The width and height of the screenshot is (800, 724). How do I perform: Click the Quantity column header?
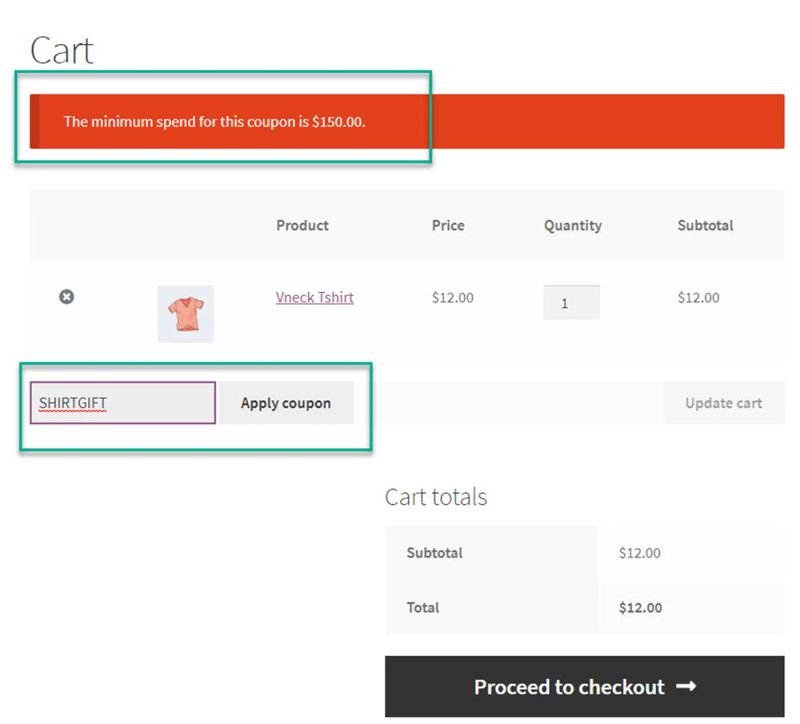[572, 225]
